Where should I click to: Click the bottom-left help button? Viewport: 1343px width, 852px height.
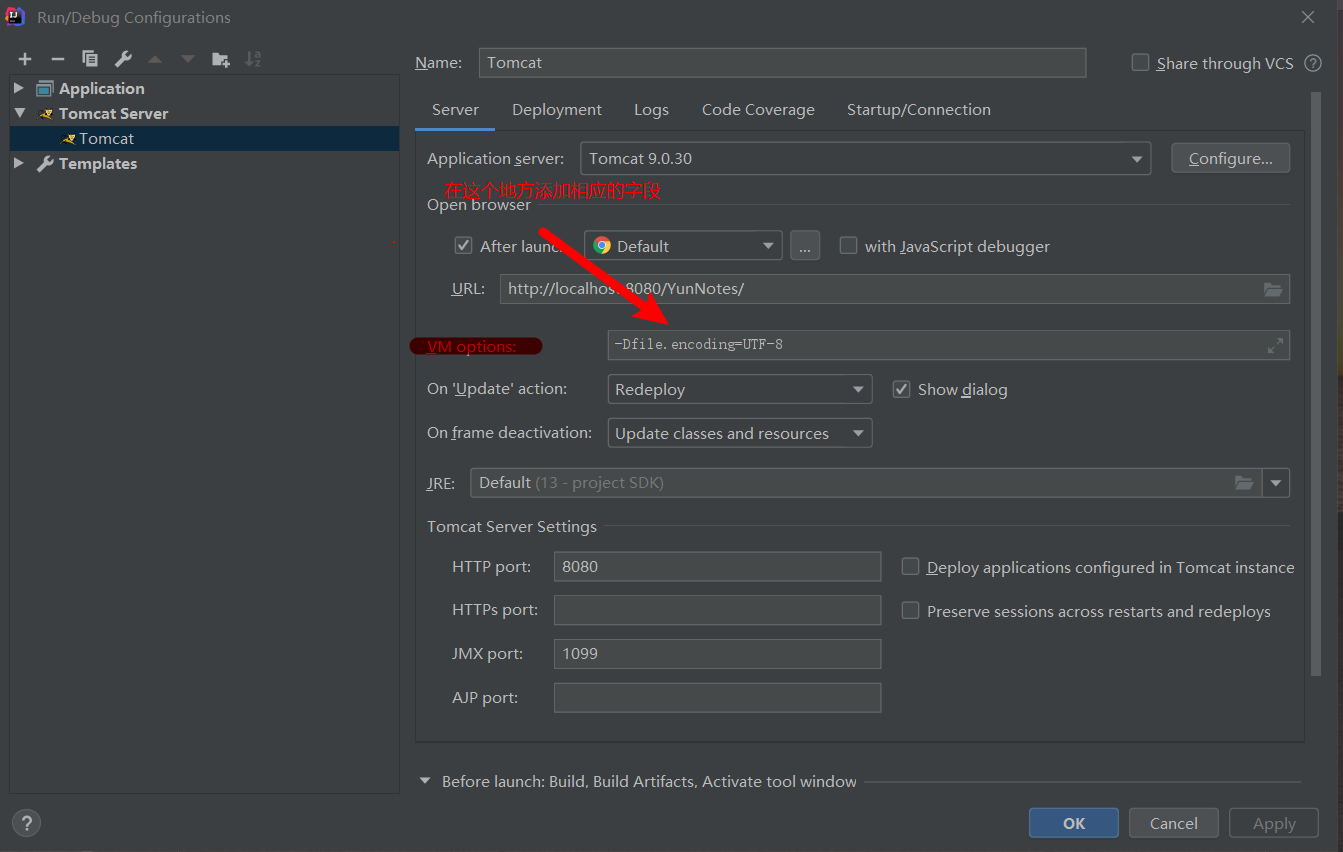26,823
